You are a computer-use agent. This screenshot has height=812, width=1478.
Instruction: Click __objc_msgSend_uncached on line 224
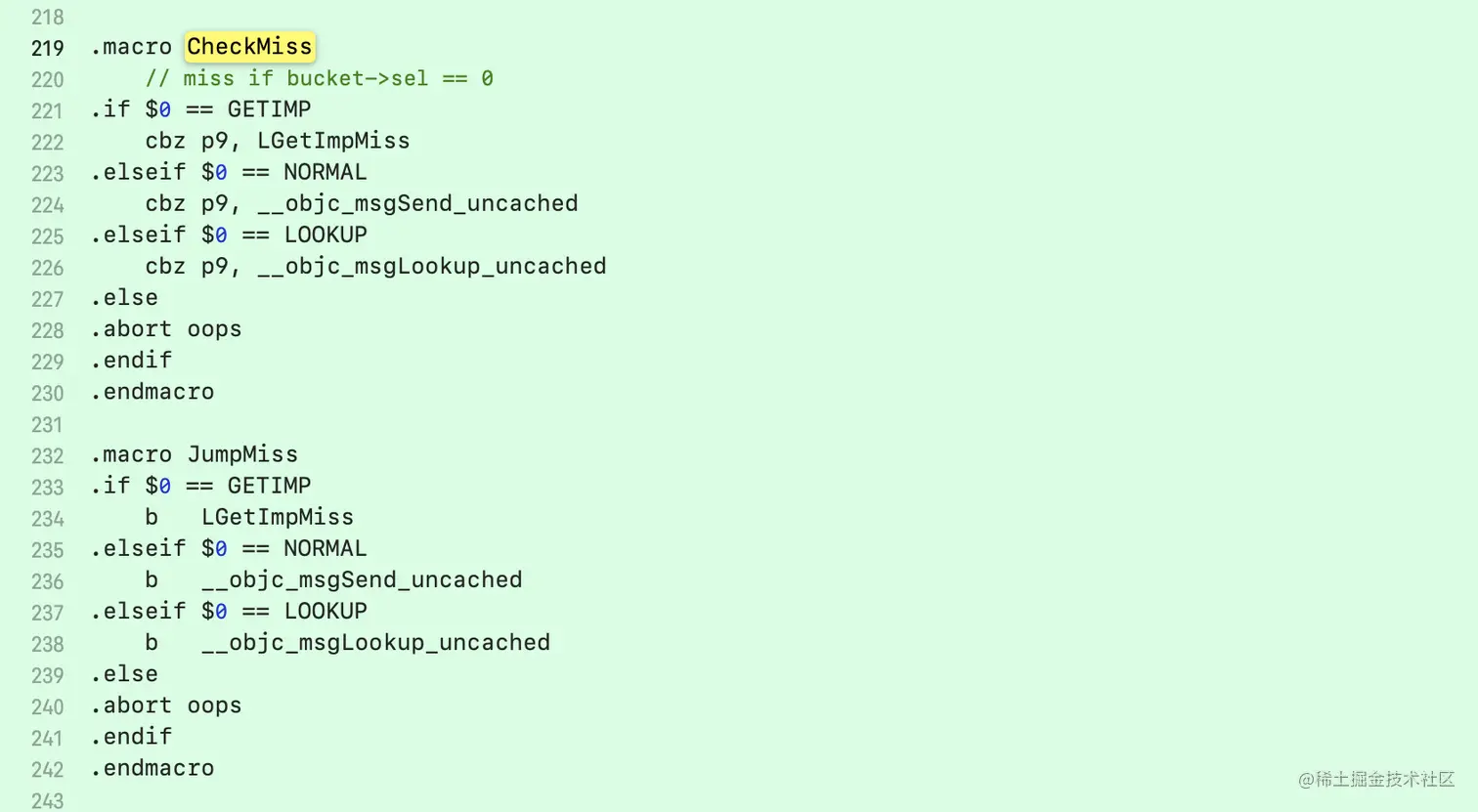click(417, 203)
